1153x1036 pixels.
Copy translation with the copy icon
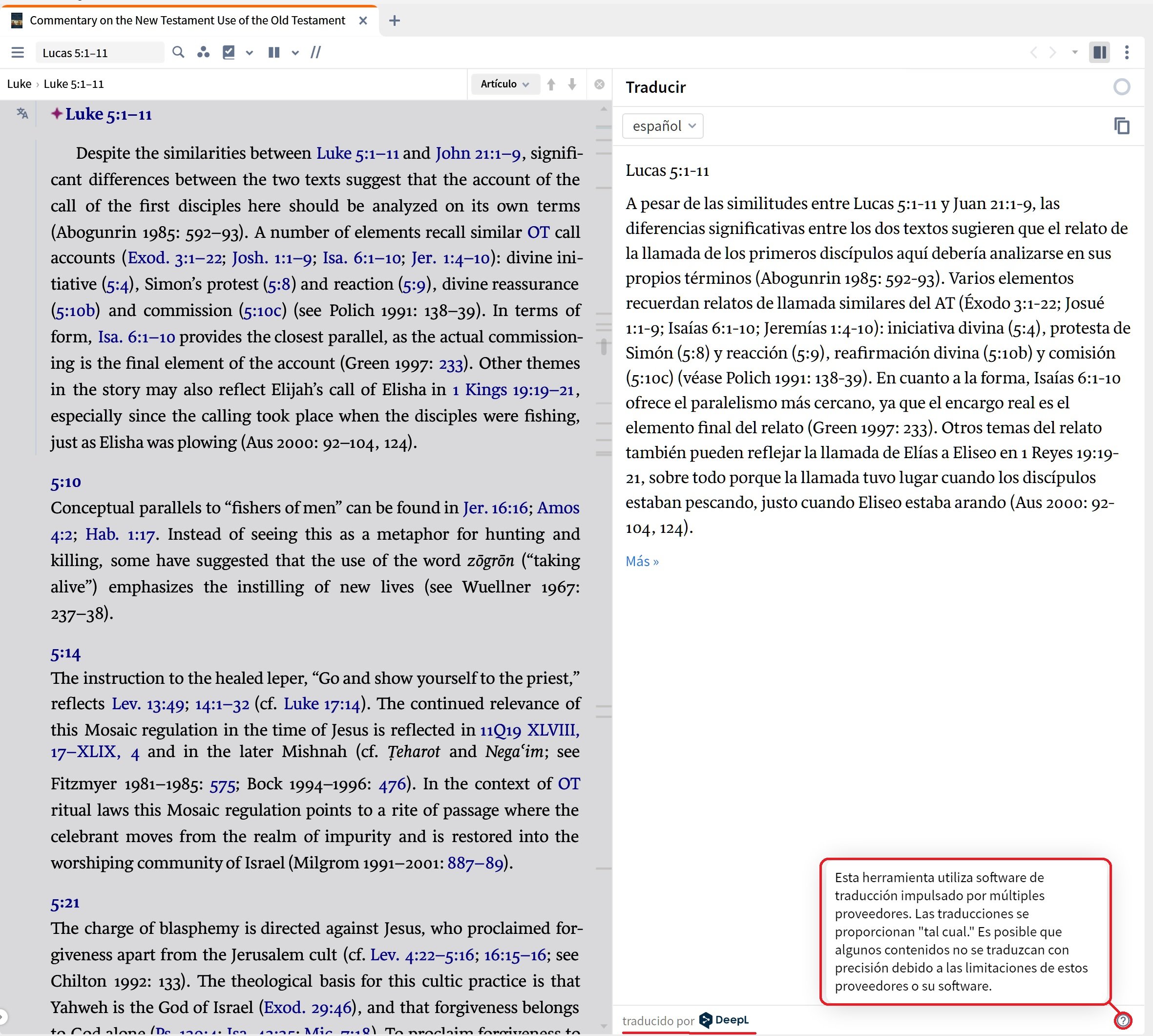tap(1121, 126)
